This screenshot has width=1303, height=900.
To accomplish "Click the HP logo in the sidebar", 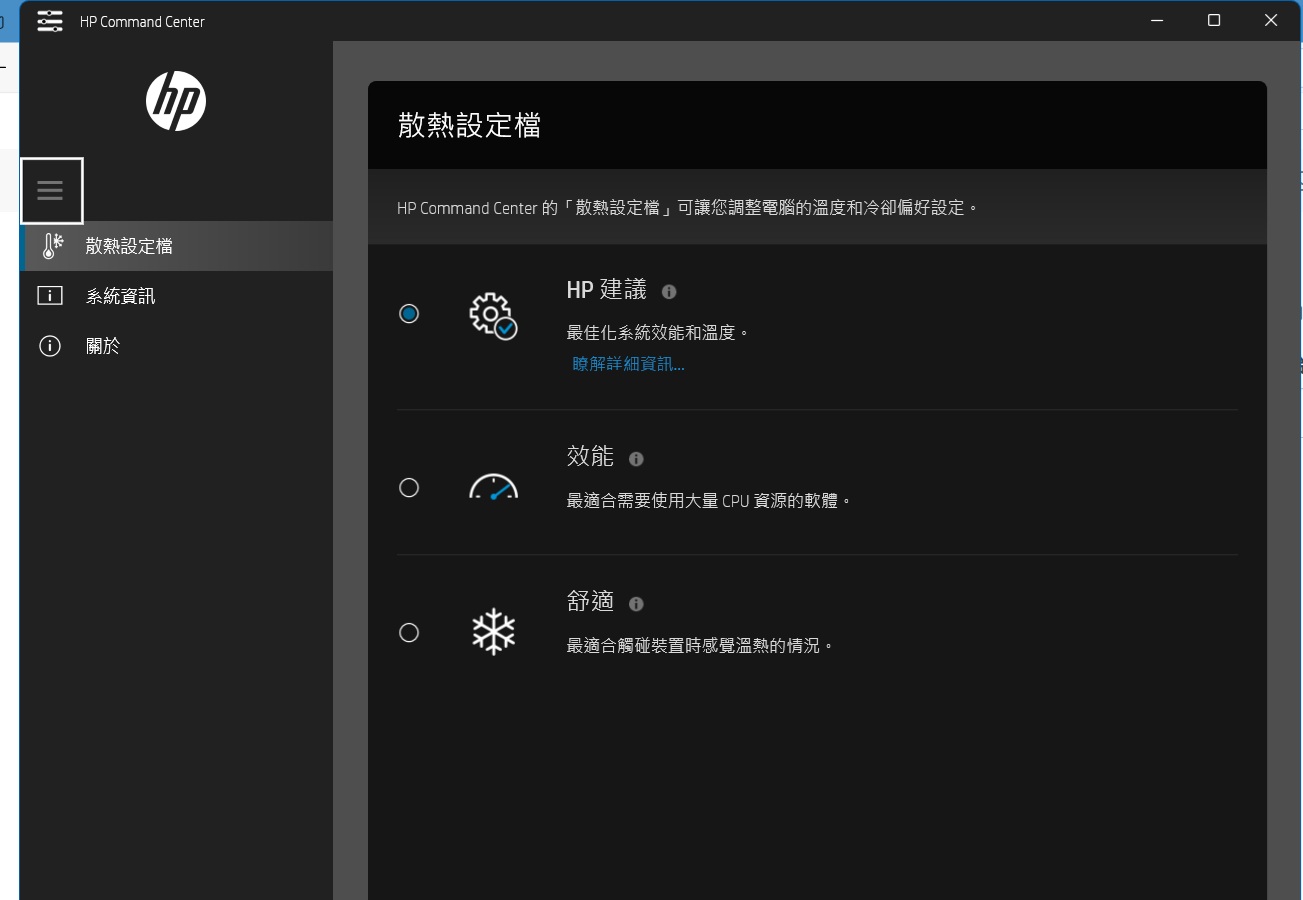I will tap(176, 100).
